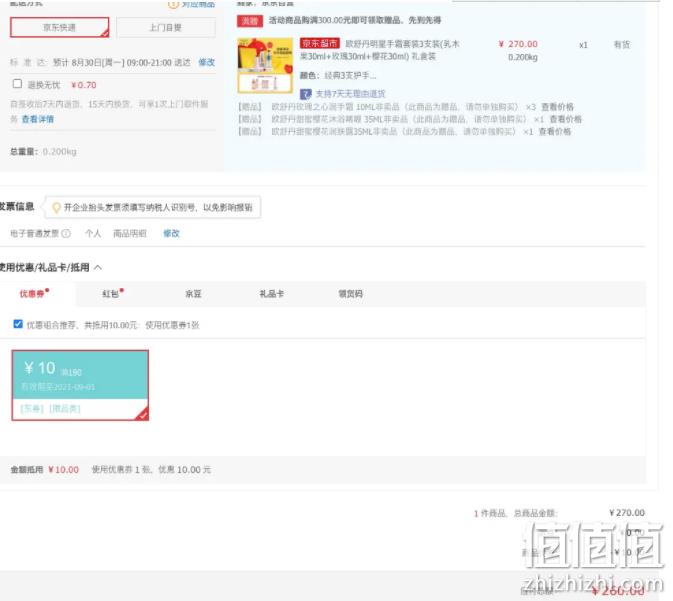Select the ¥10 coupon card
The height and width of the screenshot is (601, 673).
(80, 385)
